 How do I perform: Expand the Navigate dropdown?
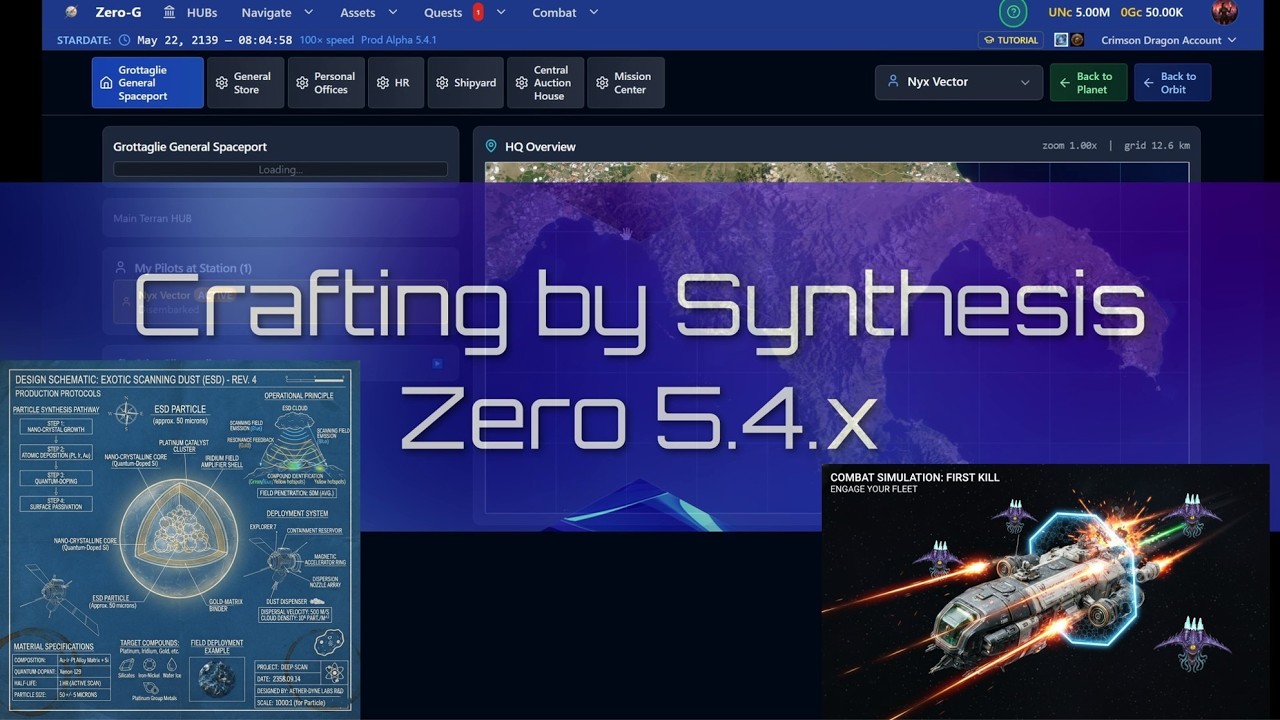(x=277, y=12)
